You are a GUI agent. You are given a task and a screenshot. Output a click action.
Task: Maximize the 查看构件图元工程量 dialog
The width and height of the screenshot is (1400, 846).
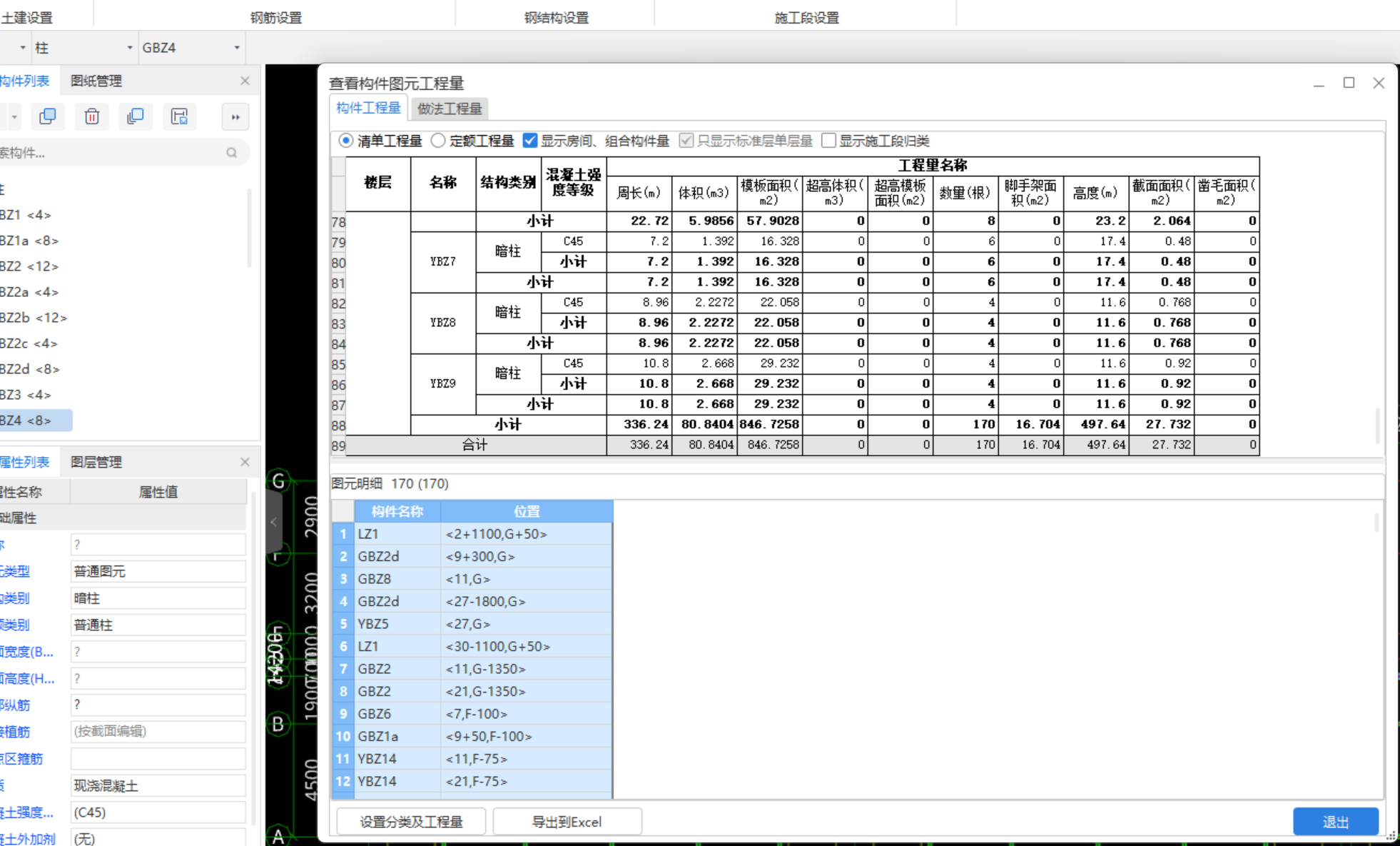pos(1348,82)
